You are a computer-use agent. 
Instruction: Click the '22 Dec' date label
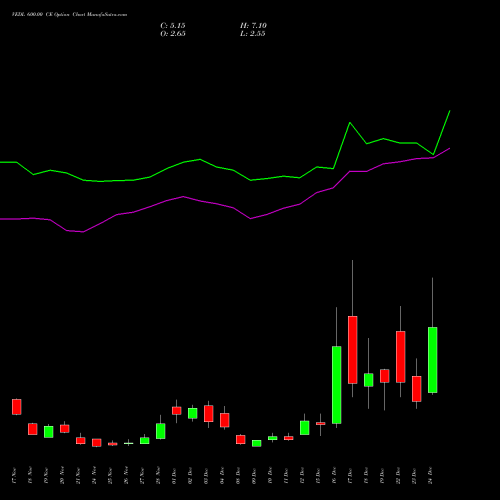pos(398,476)
